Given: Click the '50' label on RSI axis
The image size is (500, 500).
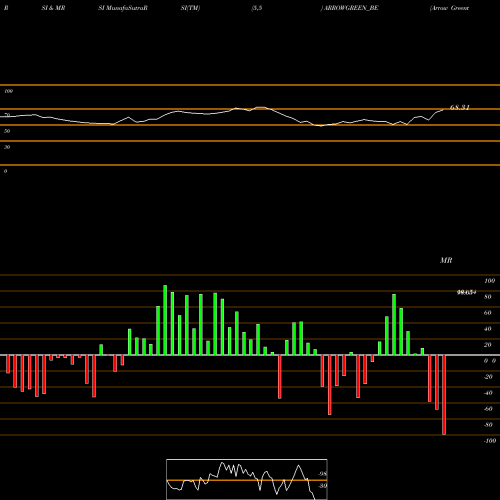Looking at the screenshot, I should pos(7,131).
